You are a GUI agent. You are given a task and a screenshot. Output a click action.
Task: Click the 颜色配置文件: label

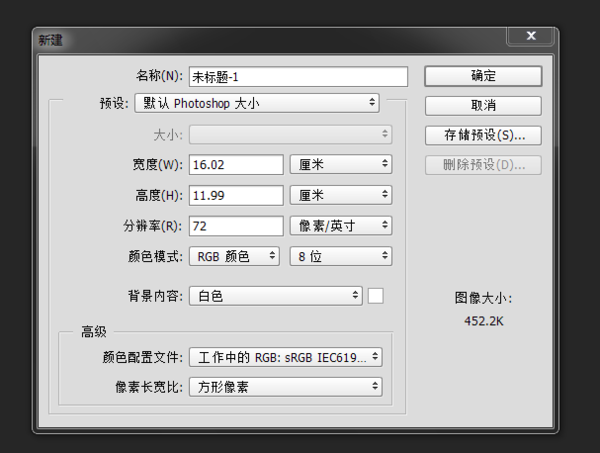click(x=143, y=357)
